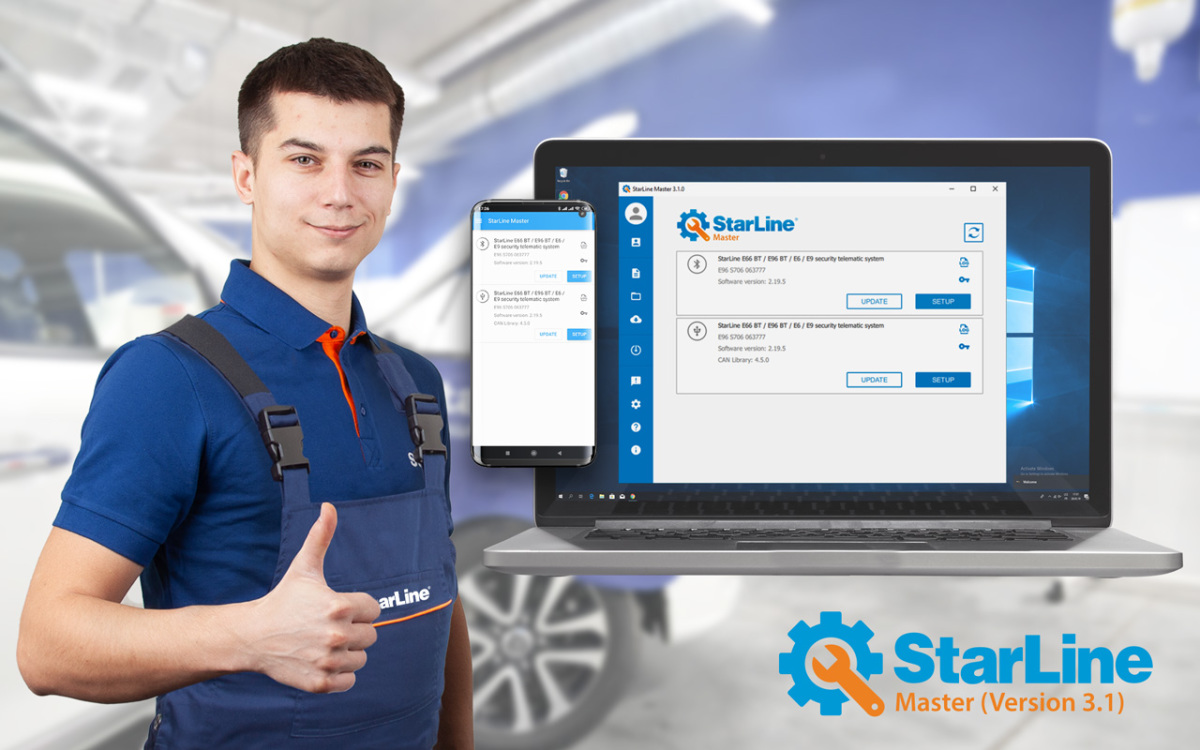The height and width of the screenshot is (750, 1200).
Task: Open the Windows Start menu on the laptop
Action: click(x=560, y=496)
